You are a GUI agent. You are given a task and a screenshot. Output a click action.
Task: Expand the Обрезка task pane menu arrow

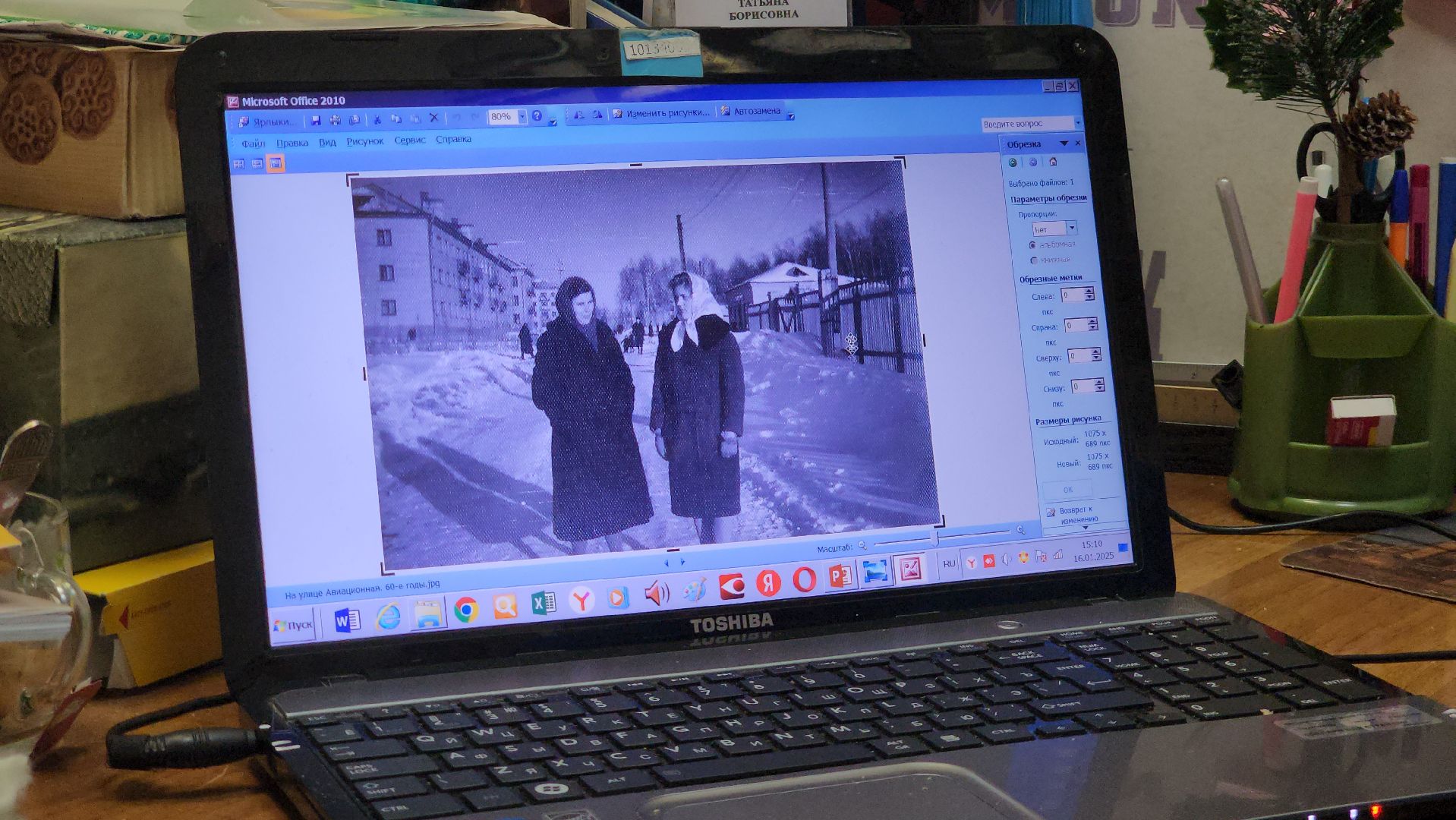(1064, 143)
